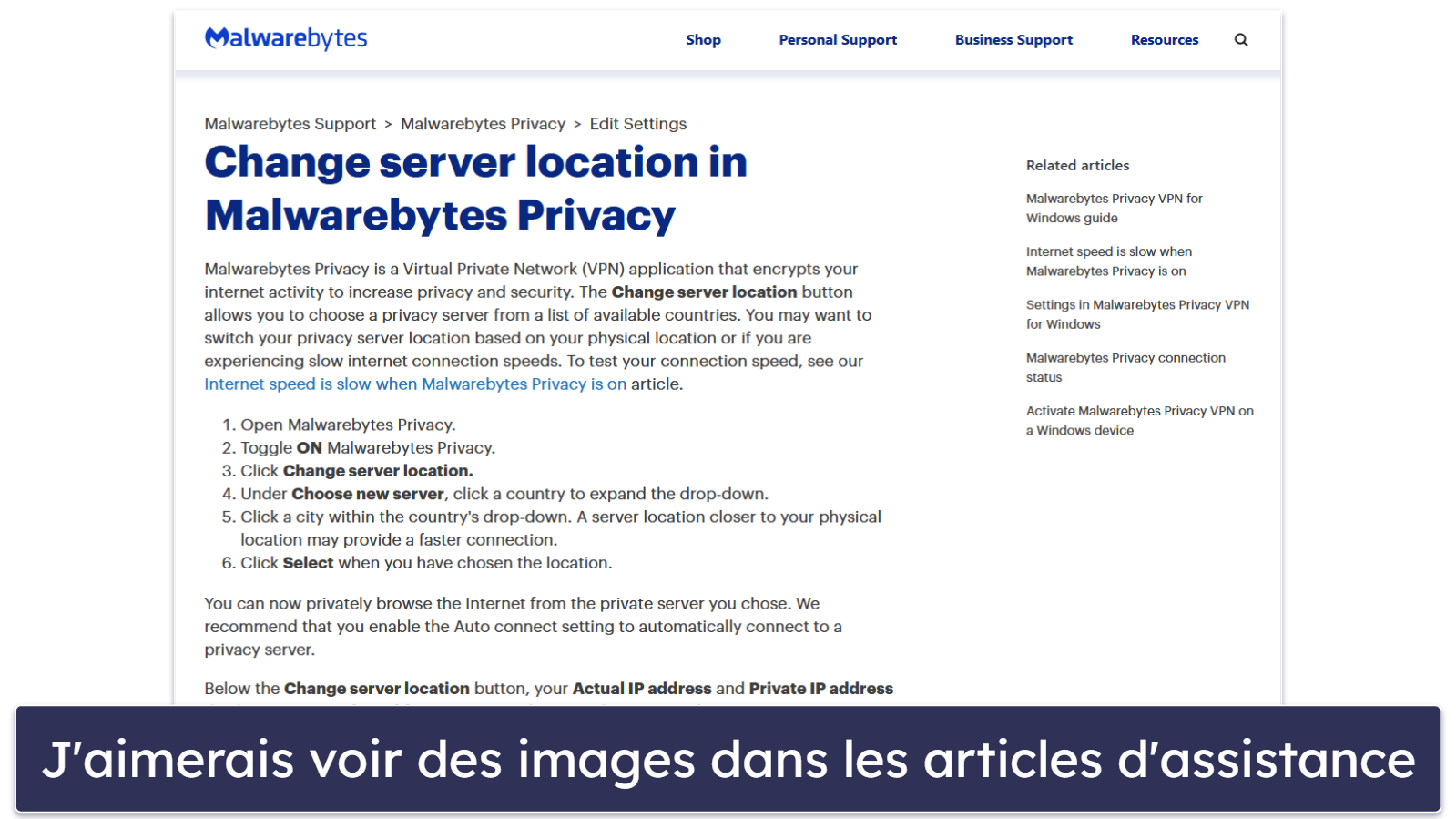Open the Shop menu
The image size is (1456, 819).
tap(703, 40)
